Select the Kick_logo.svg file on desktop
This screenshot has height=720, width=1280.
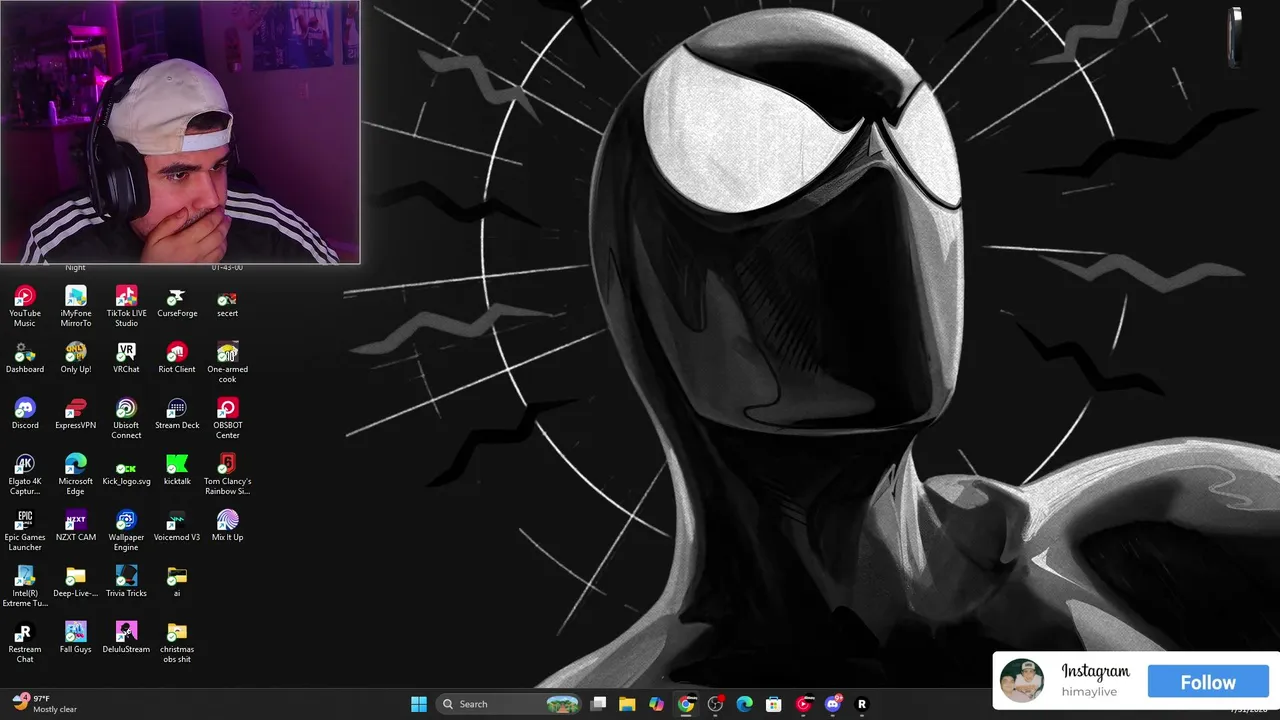(126, 470)
